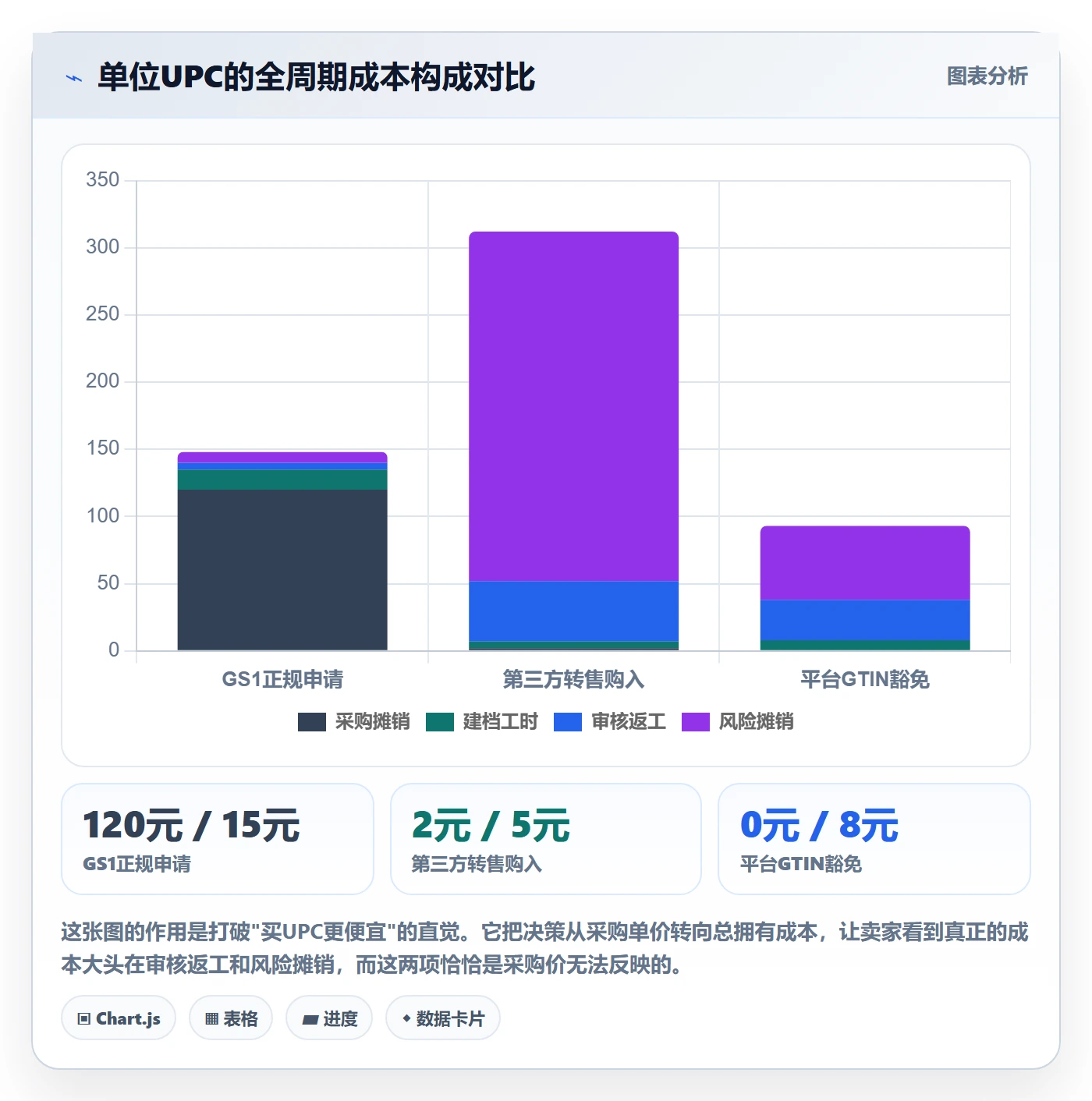Image resolution: width=1092 pixels, height=1101 pixels.
Task: Click the green 建档工时 segment of GS1正规申请 bar
Action: [x=282, y=480]
